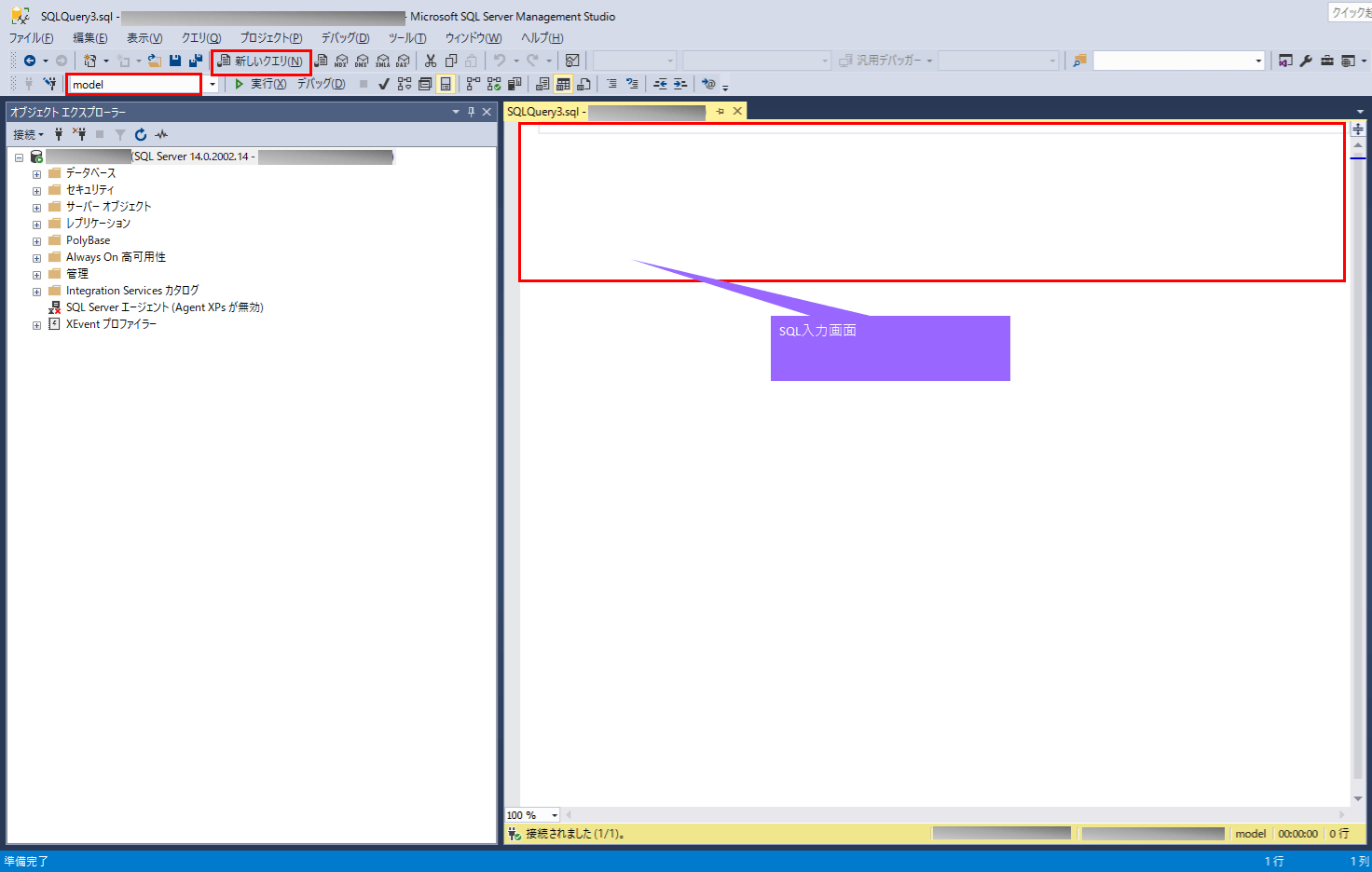The height and width of the screenshot is (872, 1372).
Task: Open the 100 % zoom level dropdown
Action: [554, 815]
